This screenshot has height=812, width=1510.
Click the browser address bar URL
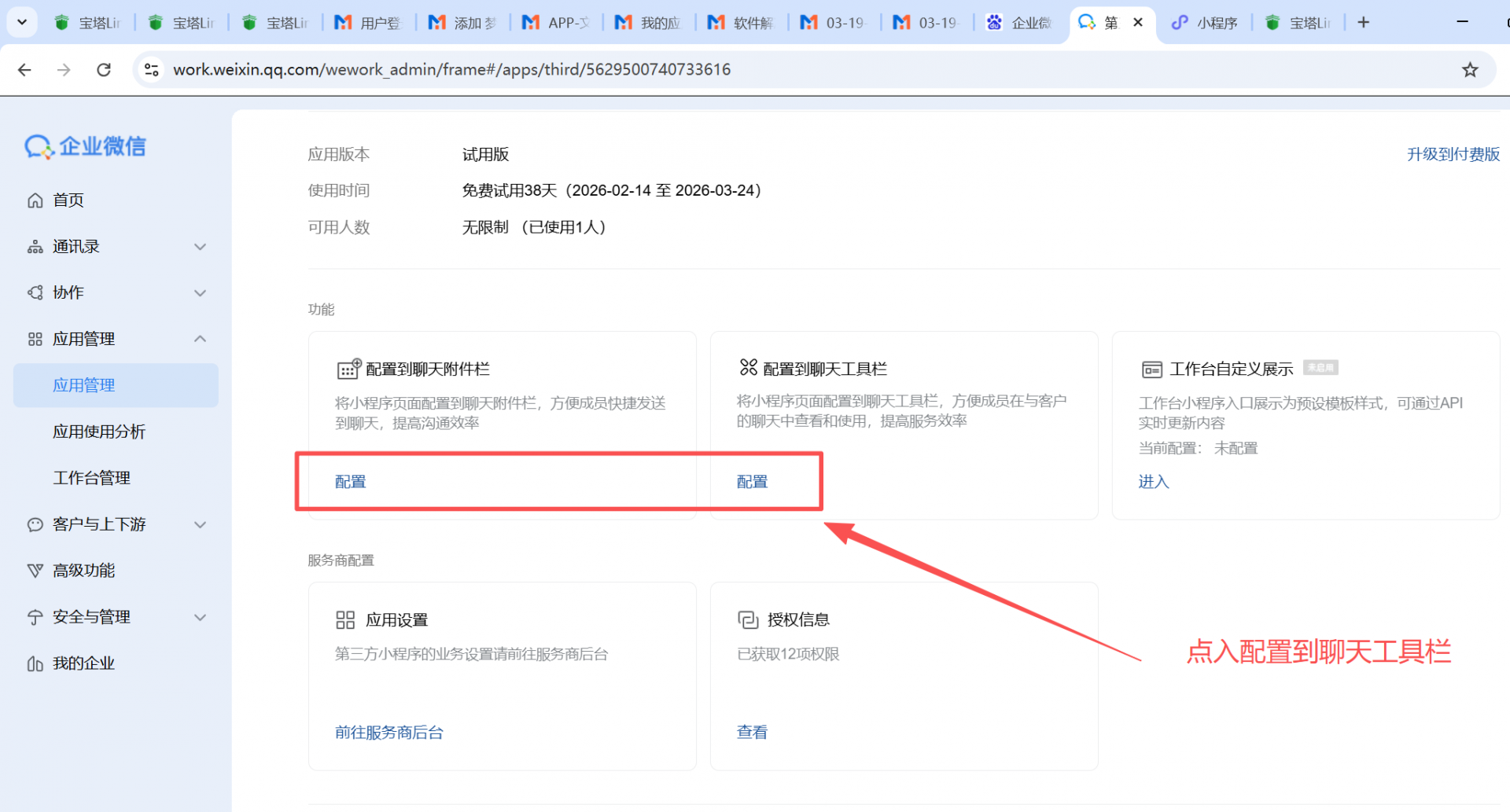tap(451, 70)
